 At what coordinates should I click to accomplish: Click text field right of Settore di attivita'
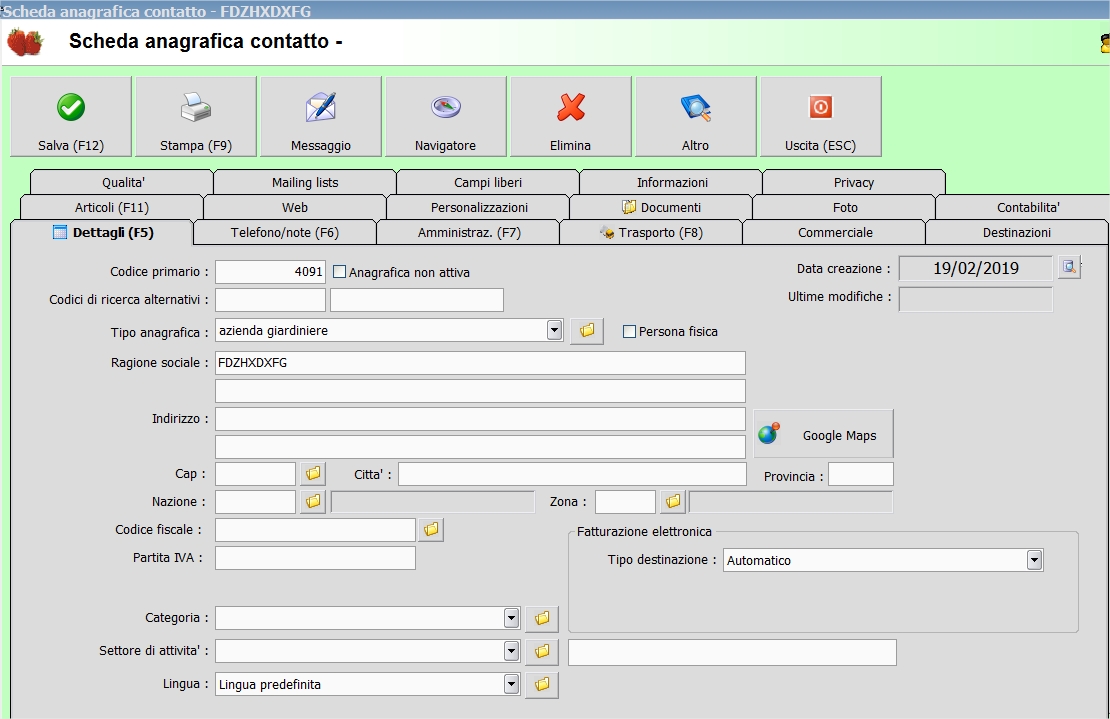tap(732, 652)
